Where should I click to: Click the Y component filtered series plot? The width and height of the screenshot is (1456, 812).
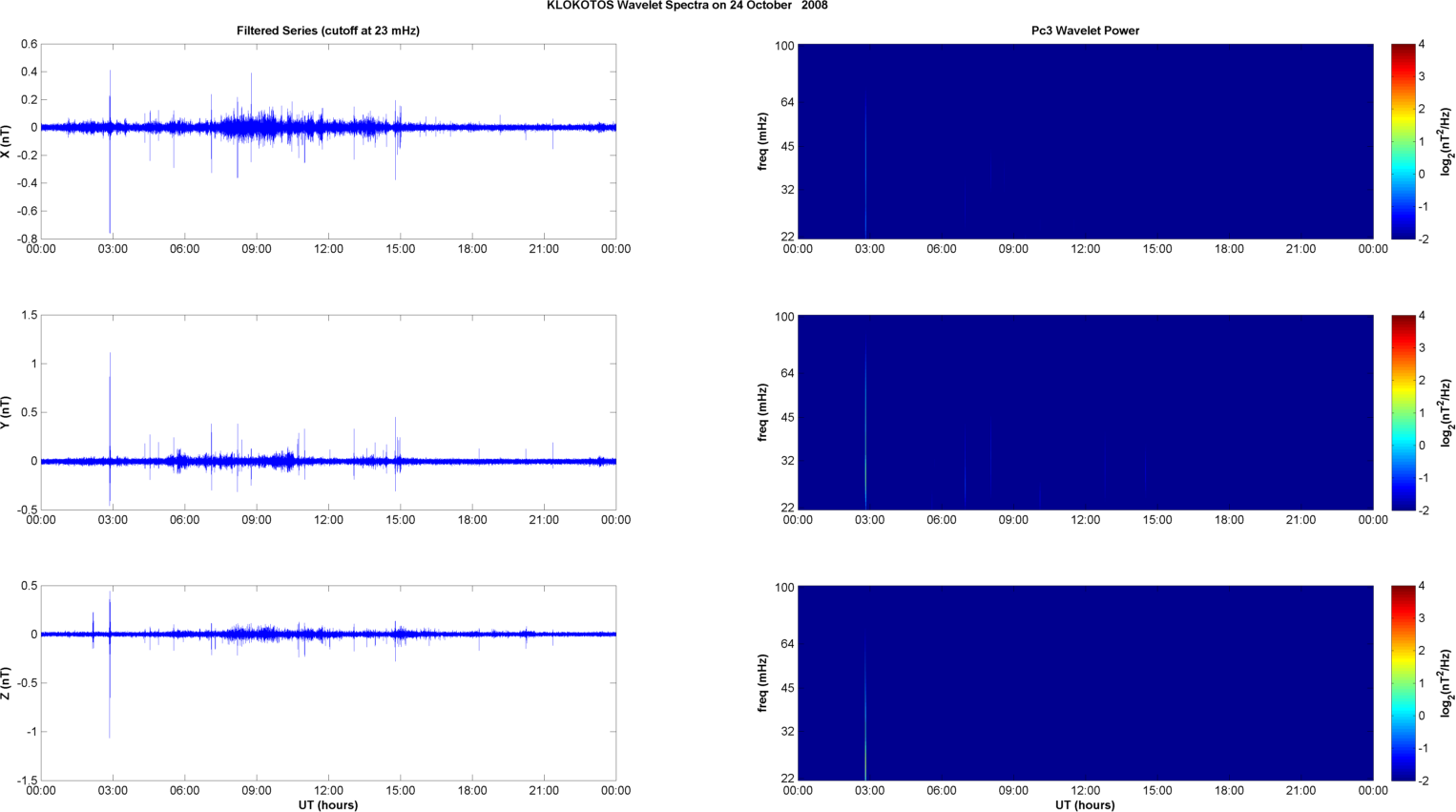click(328, 412)
